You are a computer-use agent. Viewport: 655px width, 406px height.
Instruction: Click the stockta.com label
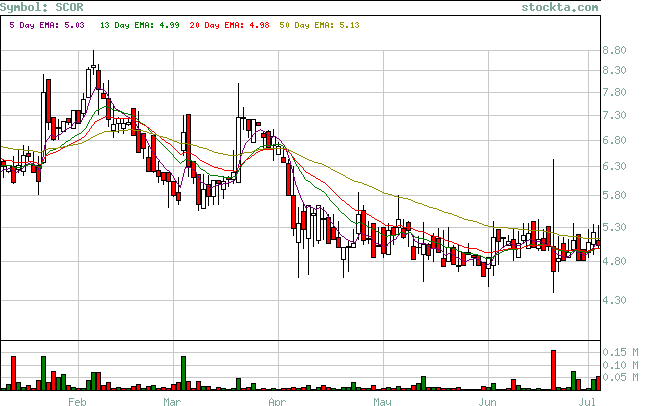click(560, 7)
